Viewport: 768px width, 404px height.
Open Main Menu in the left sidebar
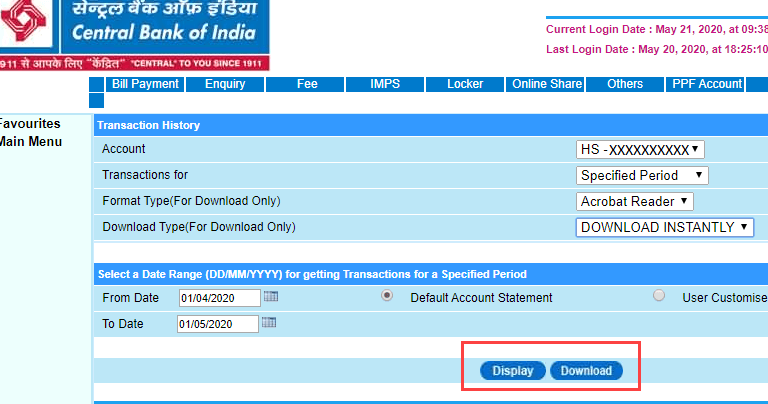coord(30,142)
